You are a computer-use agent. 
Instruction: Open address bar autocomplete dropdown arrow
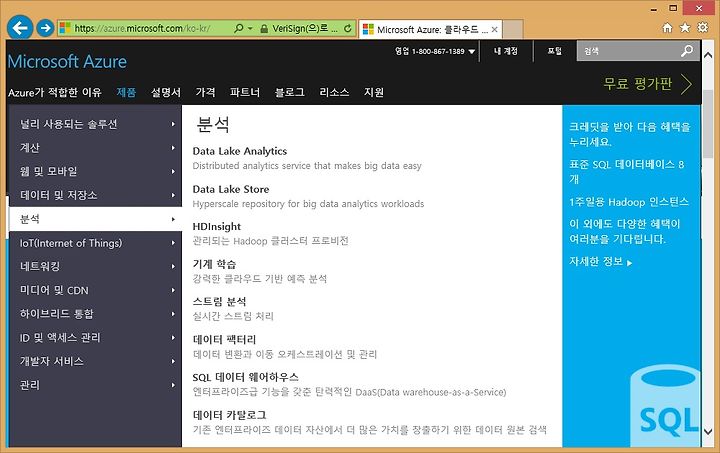[x=250, y=28]
